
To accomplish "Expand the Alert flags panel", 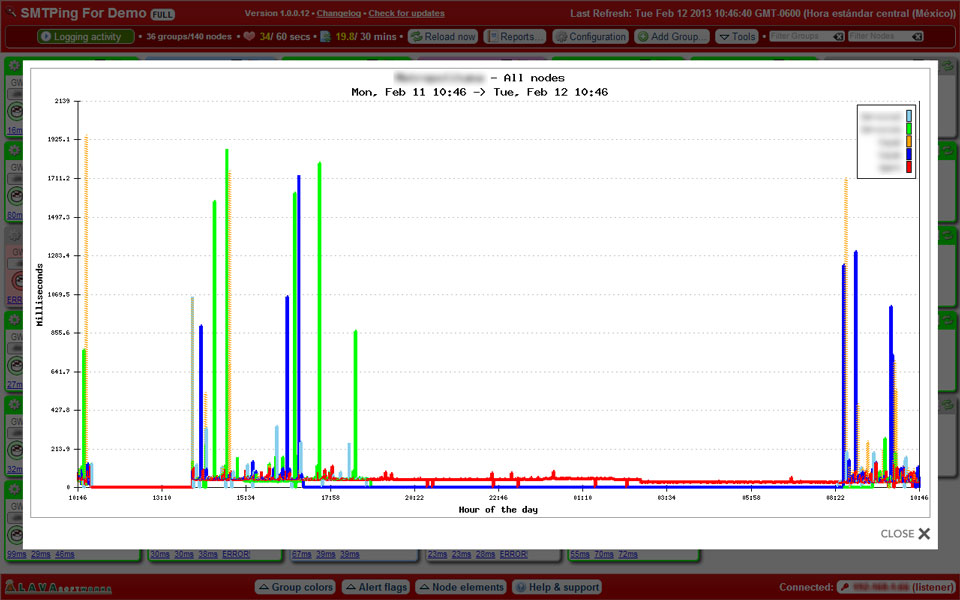I will point(376,588).
